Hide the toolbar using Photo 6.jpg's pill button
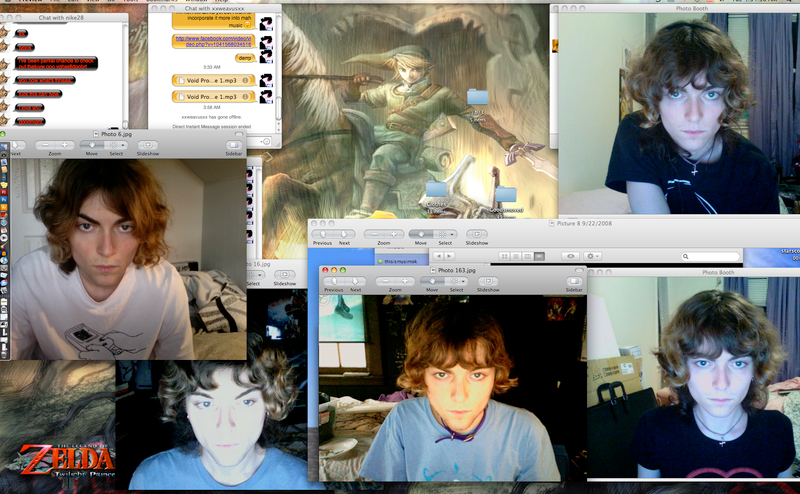The width and height of the screenshot is (800, 494). [238, 134]
